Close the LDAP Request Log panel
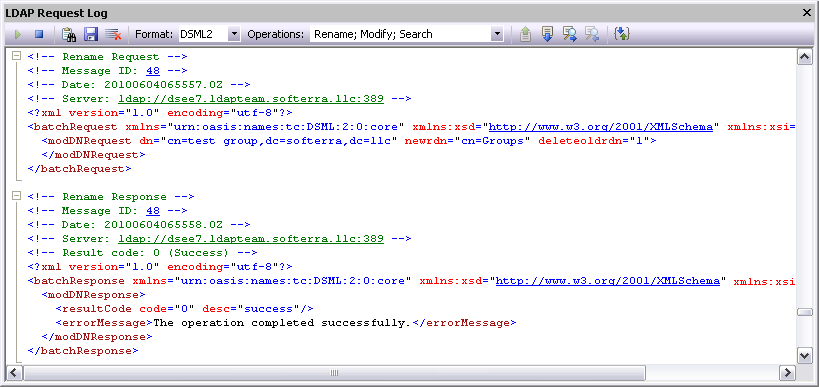 click(806, 13)
